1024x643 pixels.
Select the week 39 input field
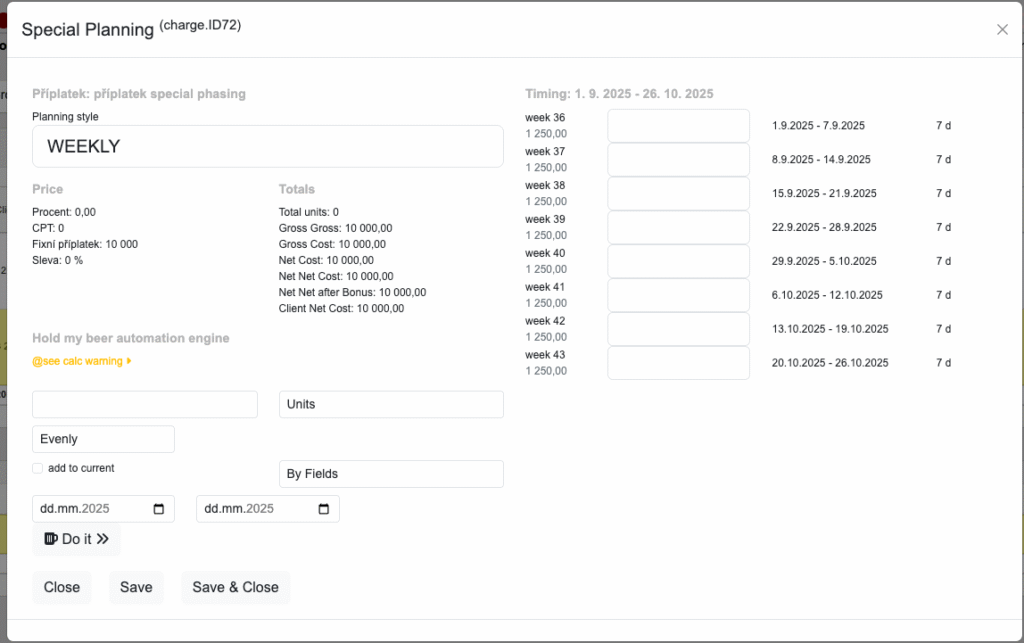click(x=678, y=227)
